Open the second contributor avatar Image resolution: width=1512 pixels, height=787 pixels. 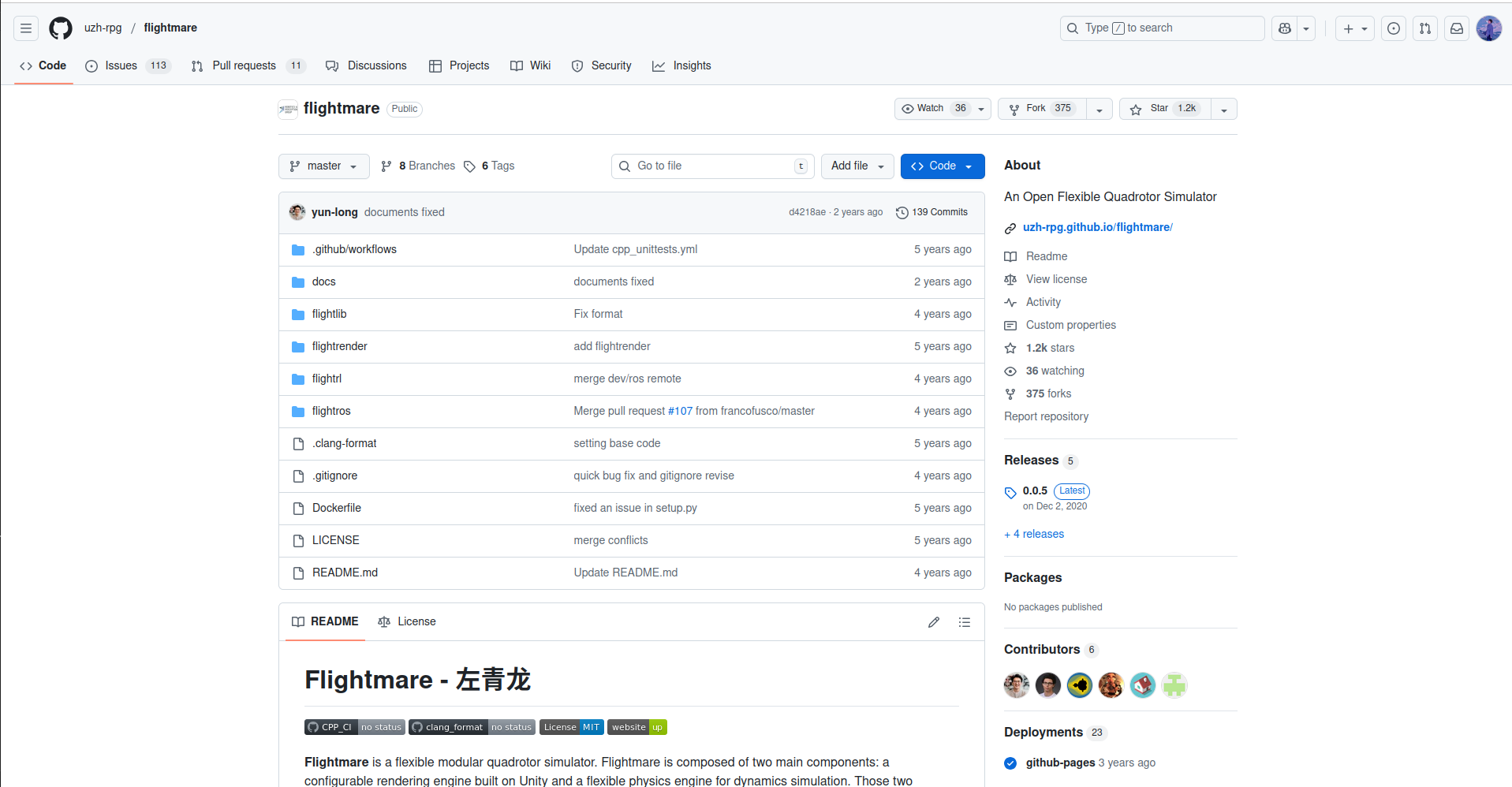coord(1048,685)
